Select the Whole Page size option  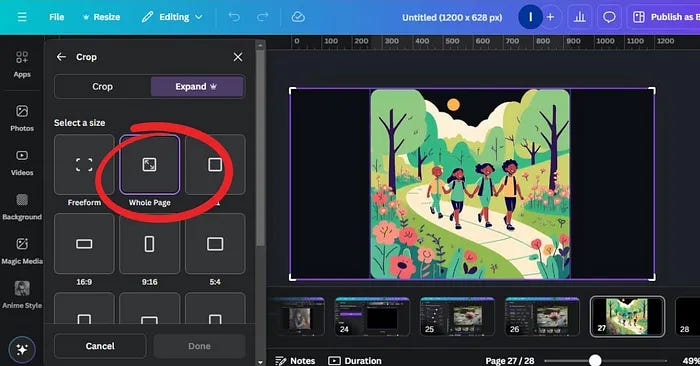coord(150,165)
